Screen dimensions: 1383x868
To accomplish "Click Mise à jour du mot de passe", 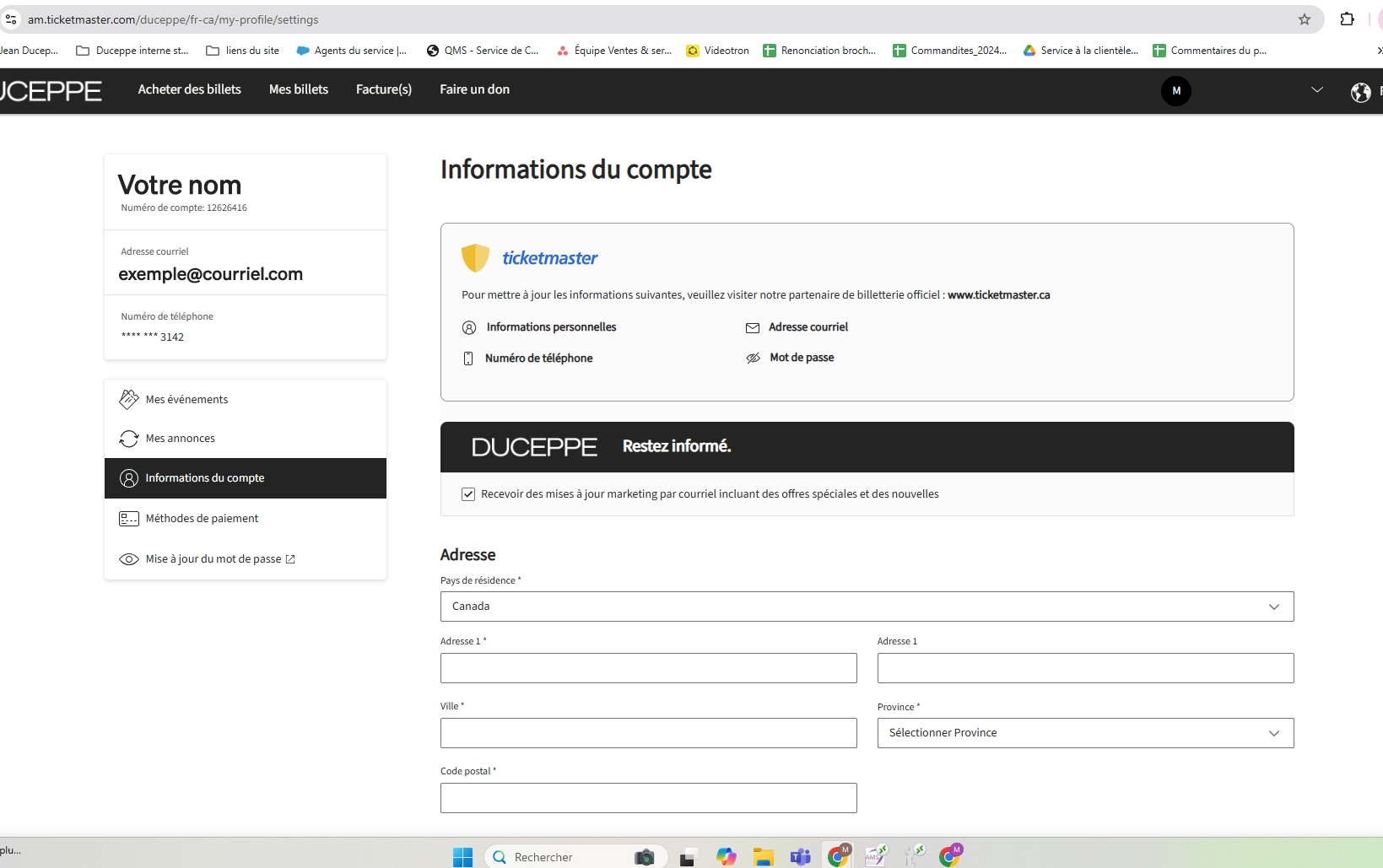I will [x=213, y=559].
